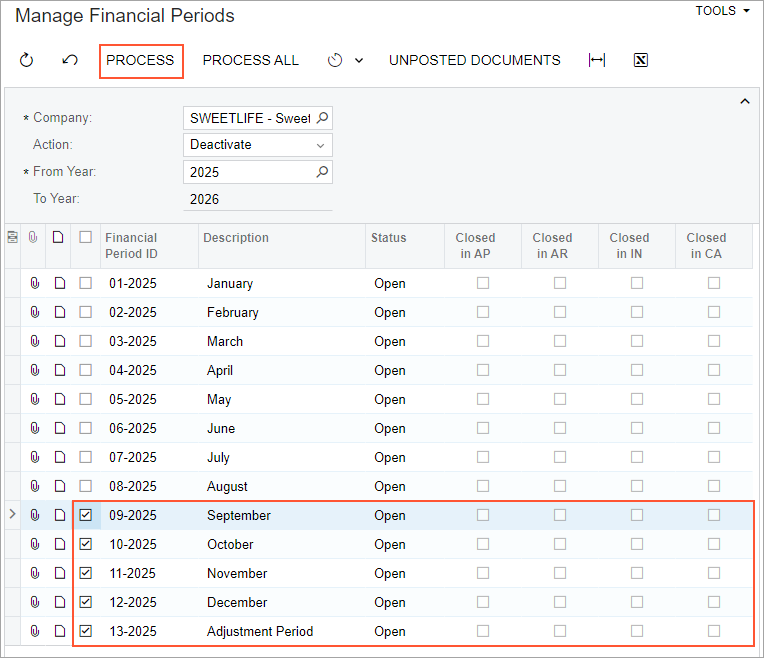
Task: Sort by the Status column header
Action: 389,238
